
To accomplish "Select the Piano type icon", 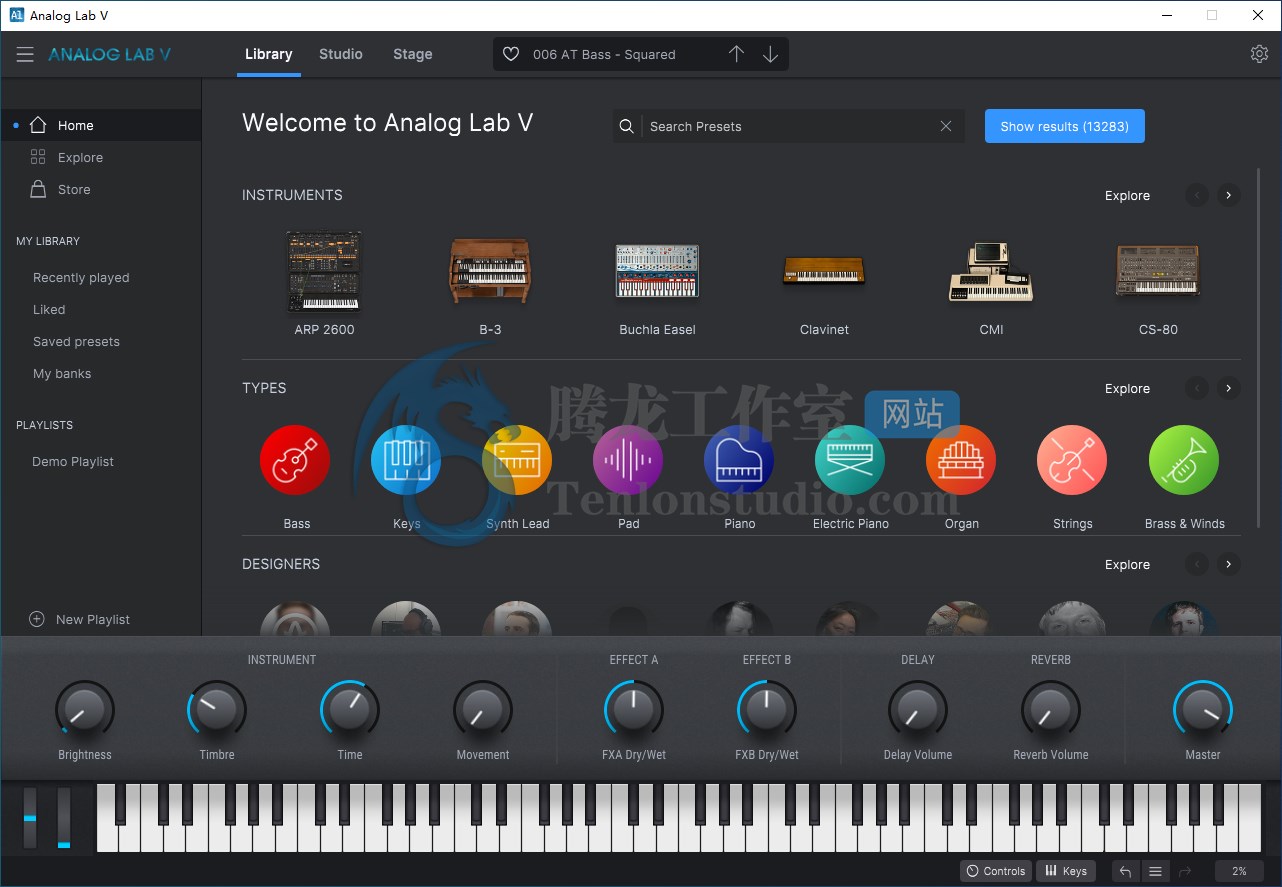I will coord(739,460).
